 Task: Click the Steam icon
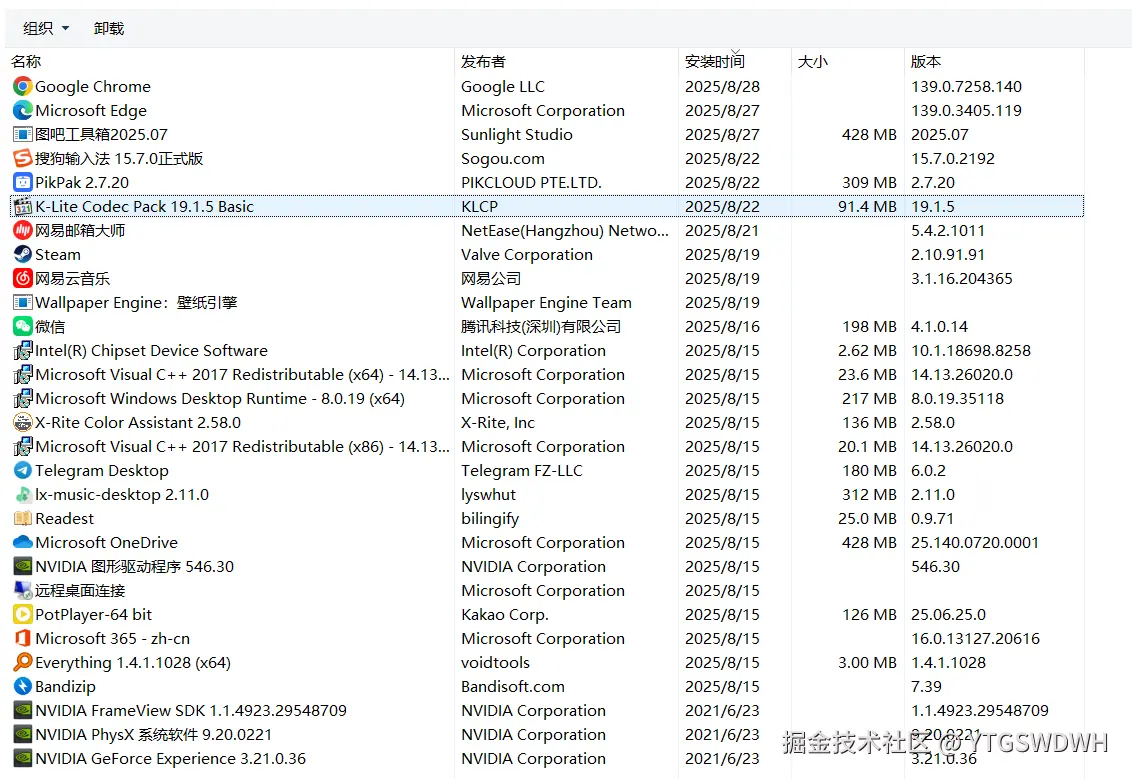click(x=22, y=254)
